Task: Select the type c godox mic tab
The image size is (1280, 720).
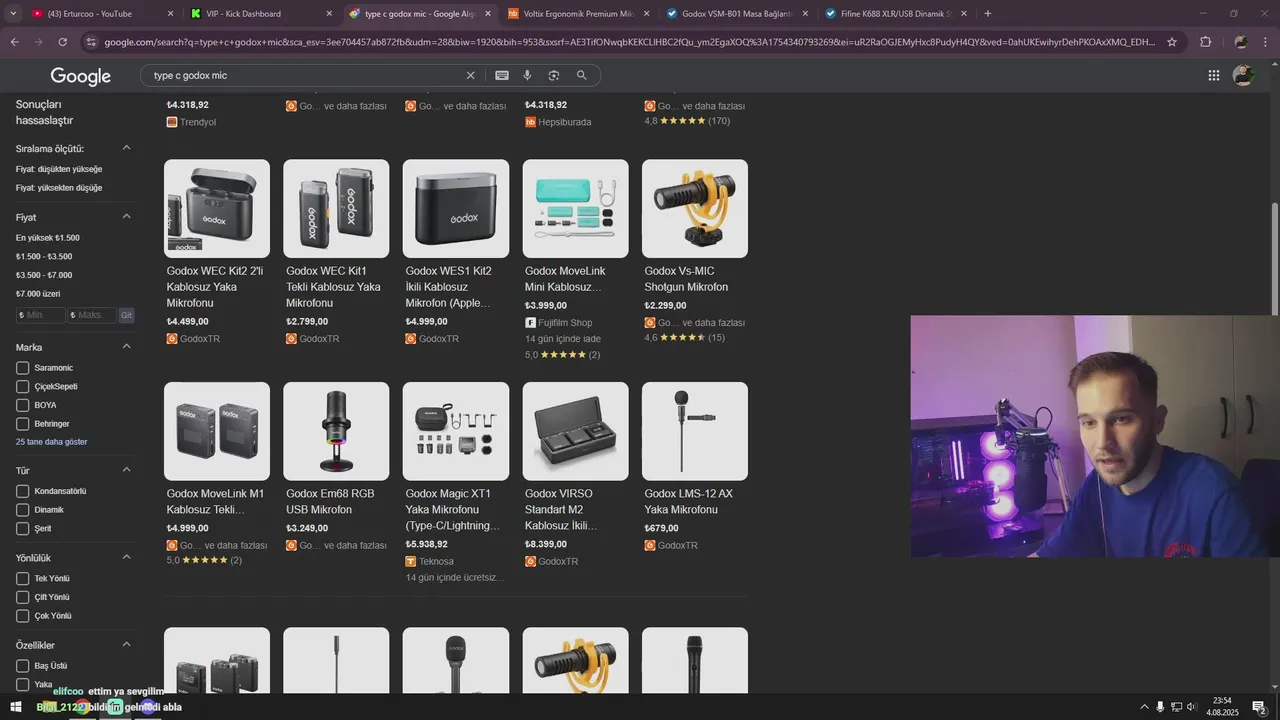Action: (x=420, y=14)
